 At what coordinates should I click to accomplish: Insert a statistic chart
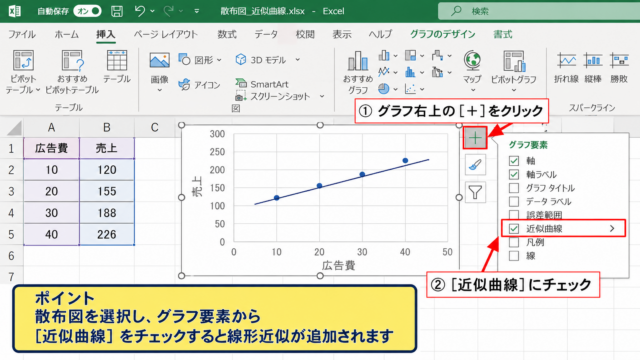pos(410,72)
